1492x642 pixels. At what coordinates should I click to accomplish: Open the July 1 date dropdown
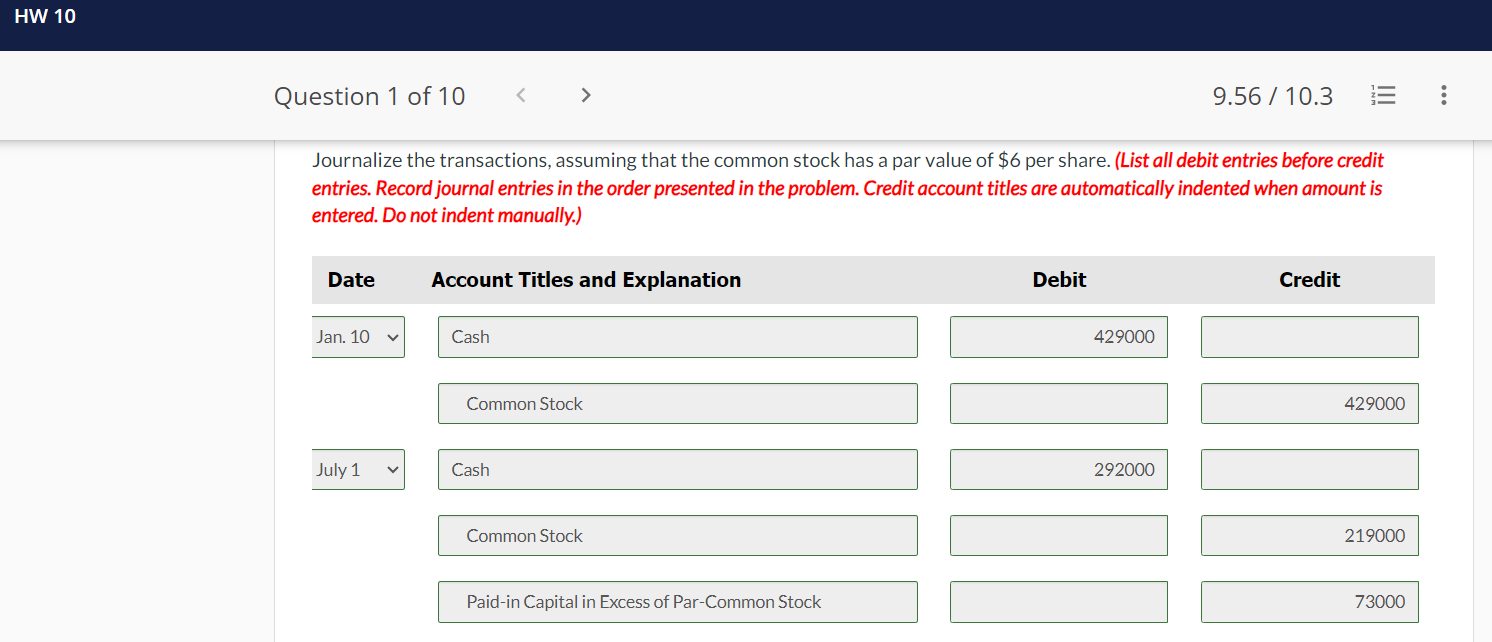click(358, 469)
